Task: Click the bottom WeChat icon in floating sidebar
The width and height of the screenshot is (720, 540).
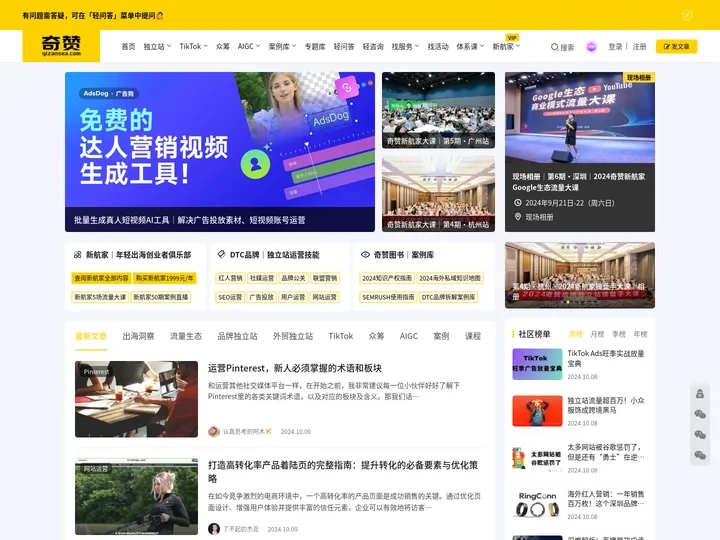Action: [x=700, y=455]
